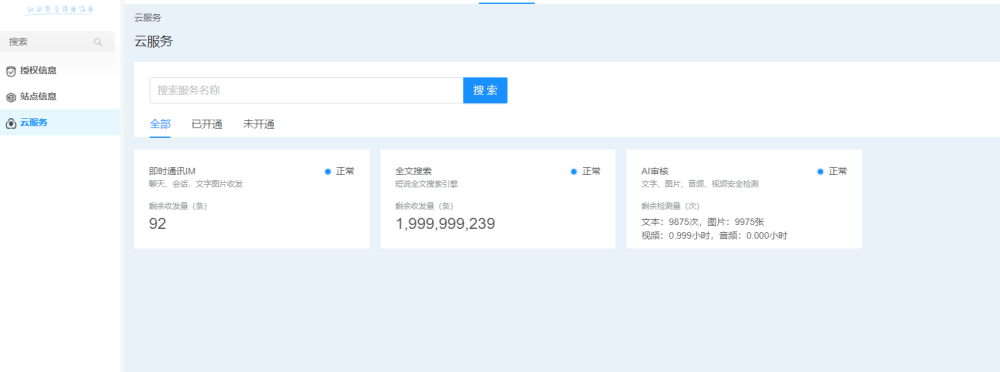Click the 聊天、会话、文字图片收发 description
Image resolution: width=1000 pixels, height=372 pixels.
[x=196, y=184]
